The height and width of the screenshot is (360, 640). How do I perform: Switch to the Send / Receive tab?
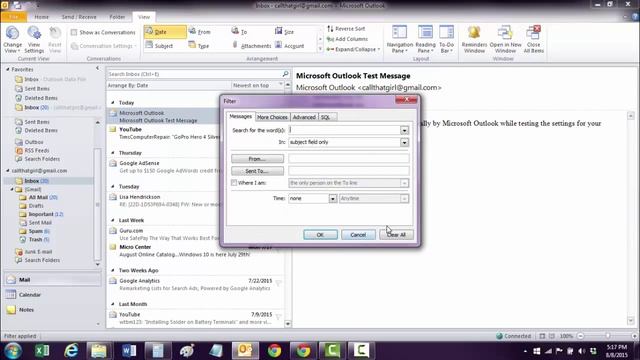[79, 17]
